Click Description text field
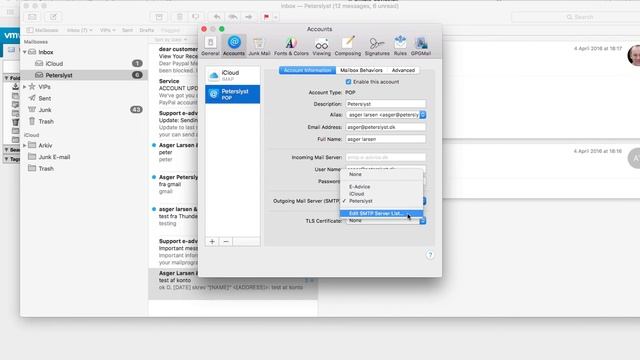640x360 pixels. (x=386, y=104)
